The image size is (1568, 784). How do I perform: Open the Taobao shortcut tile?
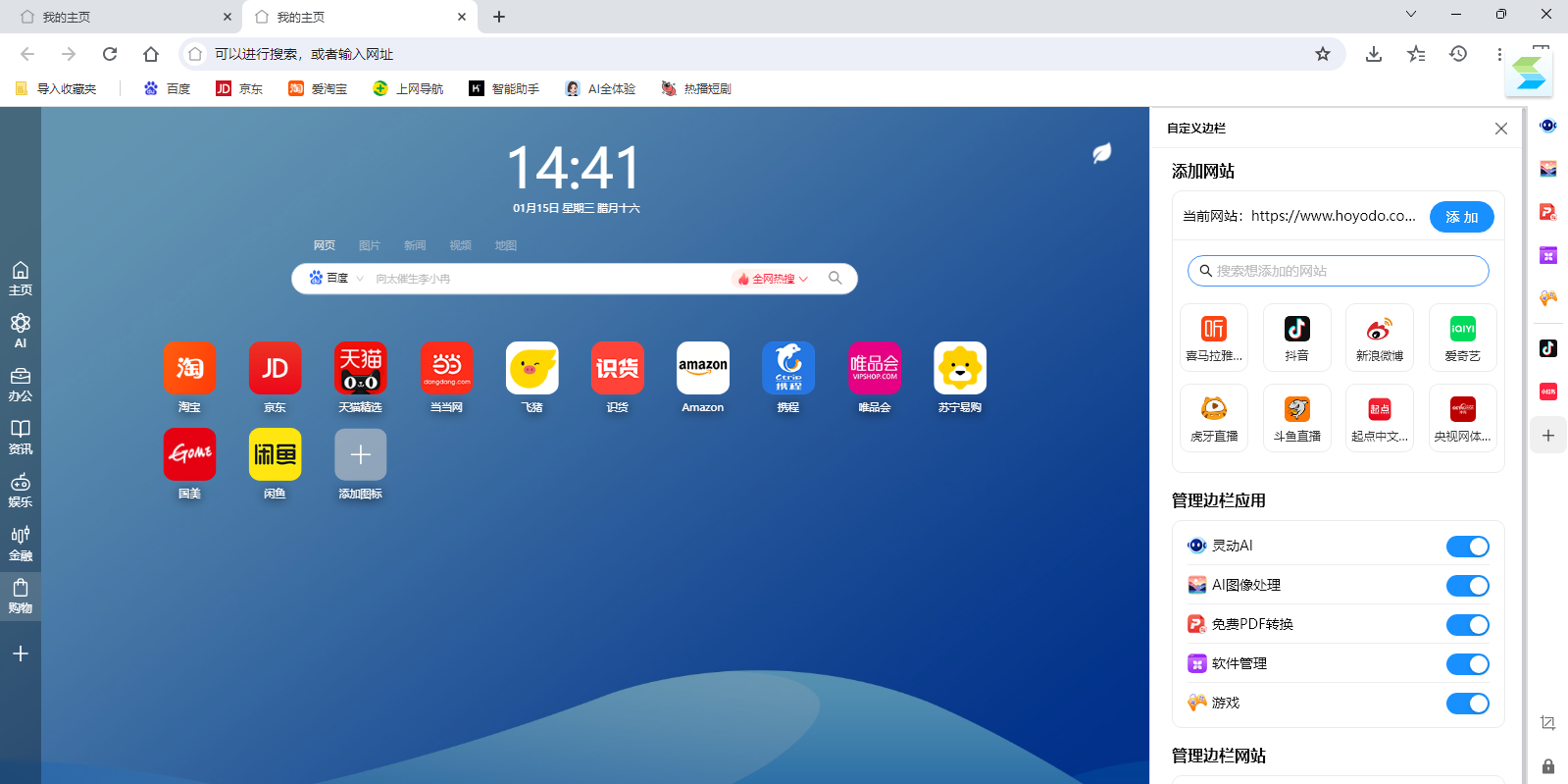tap(189, 368)
